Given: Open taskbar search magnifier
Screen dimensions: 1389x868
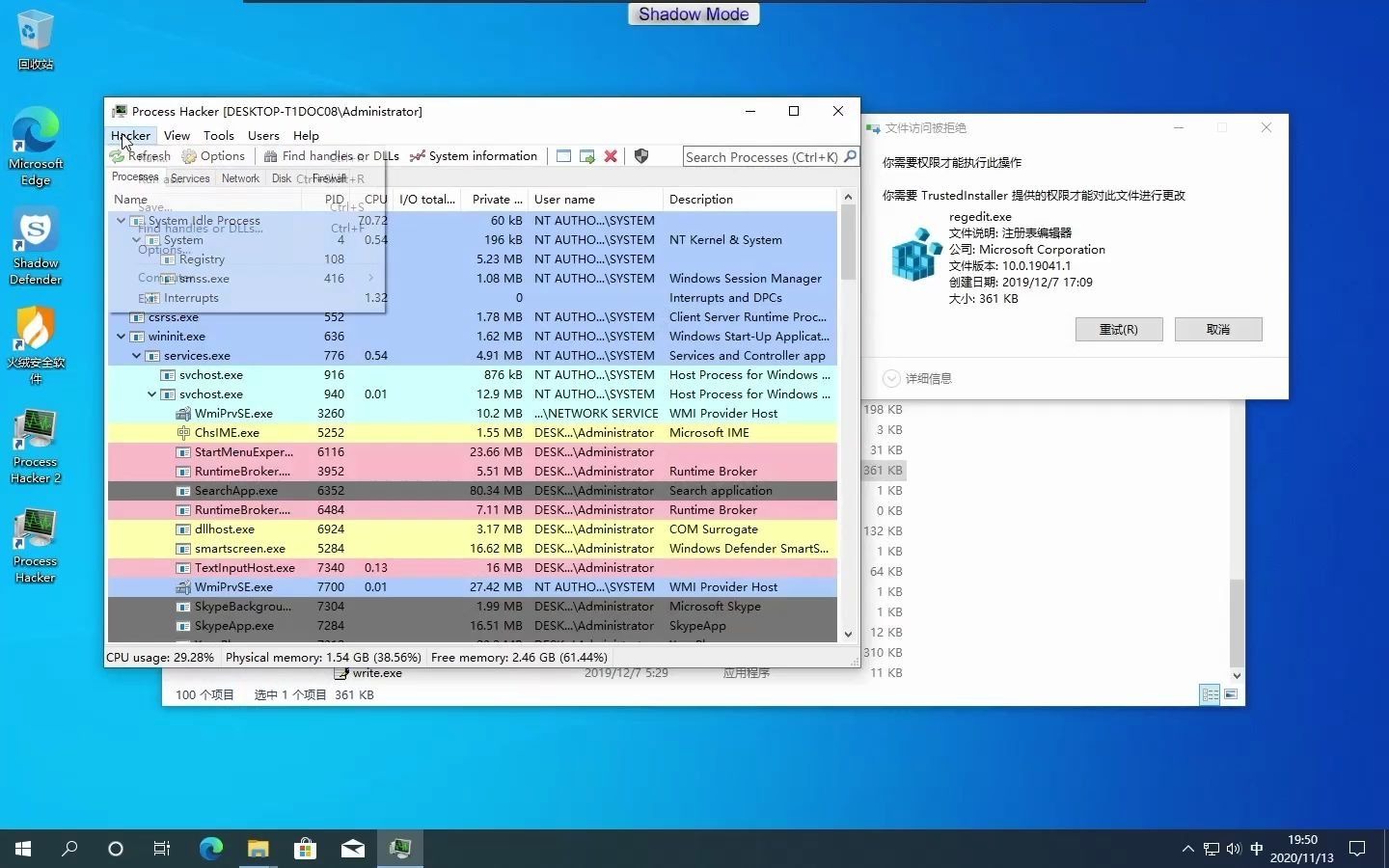Looking at the screenshot, I should [x=69, y=849].
